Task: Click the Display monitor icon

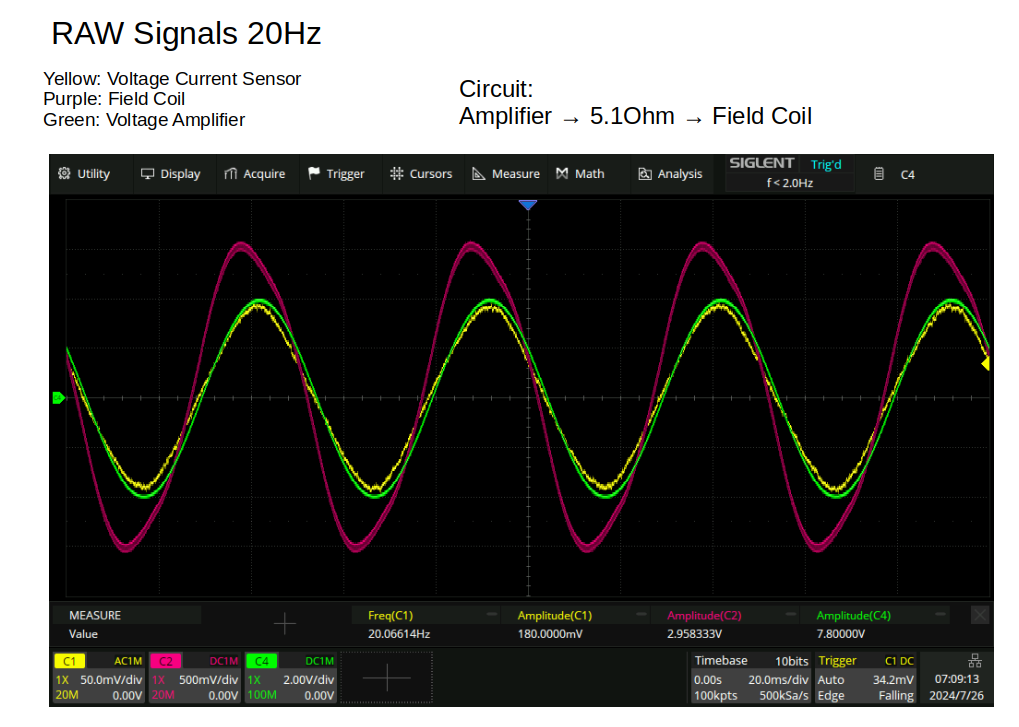Action: [x=148, y=174]
